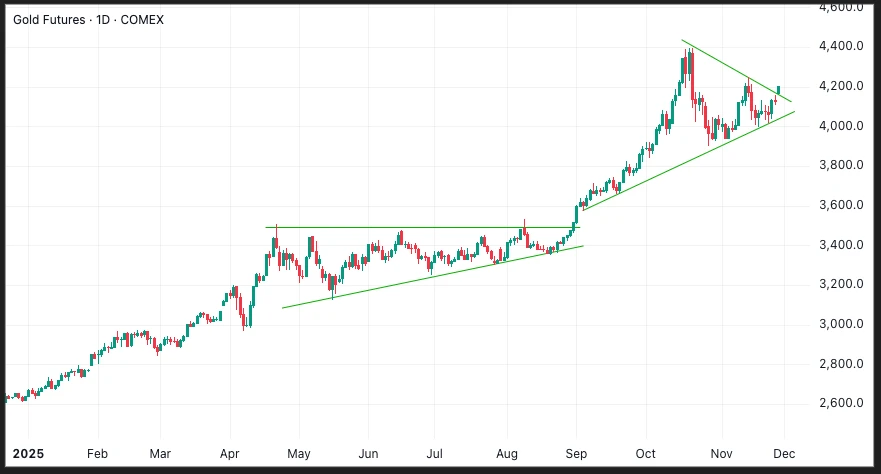Image resolution: width=881 pixels, height=474 pixels.
Task: Click the 4,400.0 price axis label
Action: 841,46
